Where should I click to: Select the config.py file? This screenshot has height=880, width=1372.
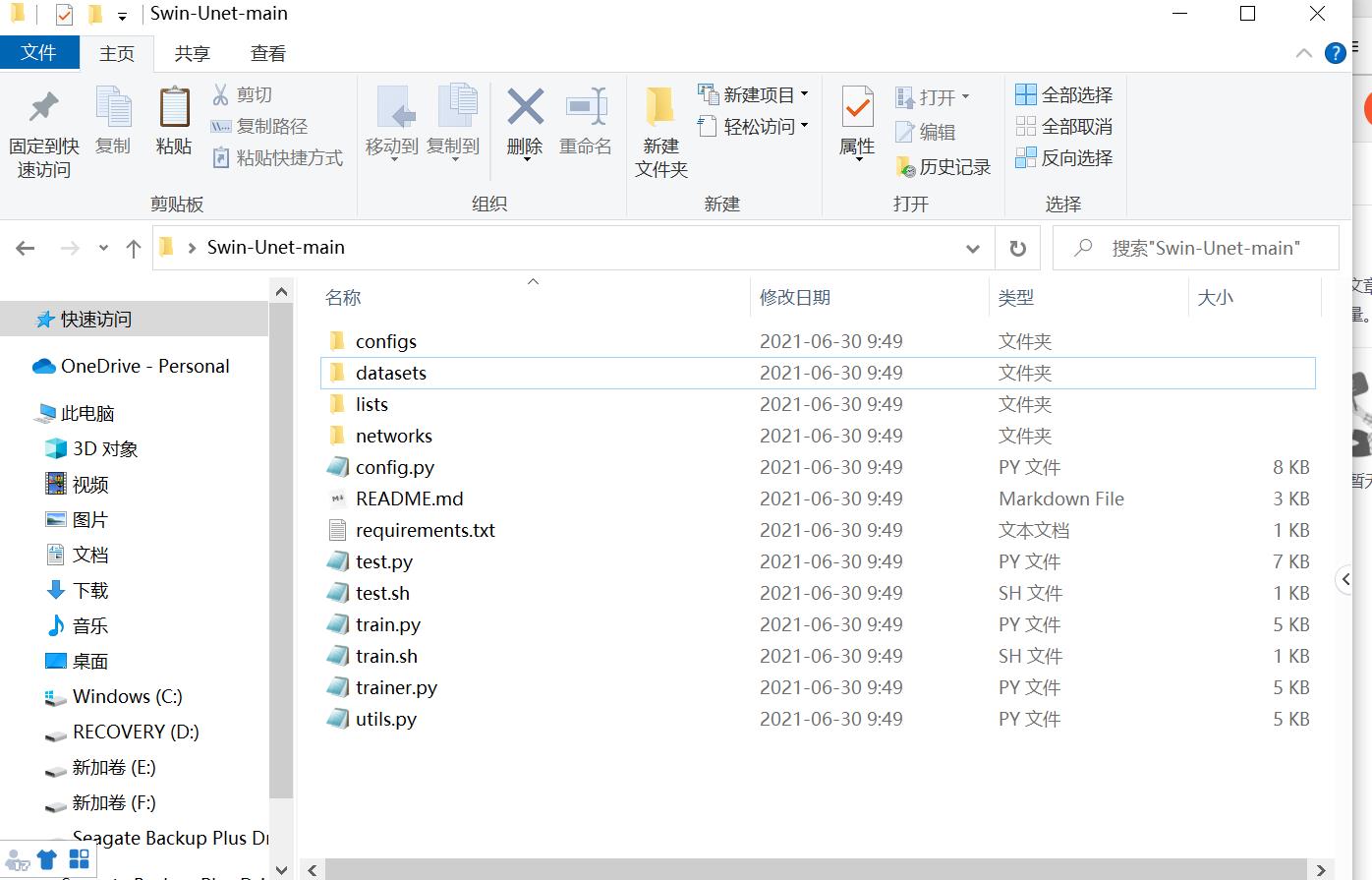point(818,467)
